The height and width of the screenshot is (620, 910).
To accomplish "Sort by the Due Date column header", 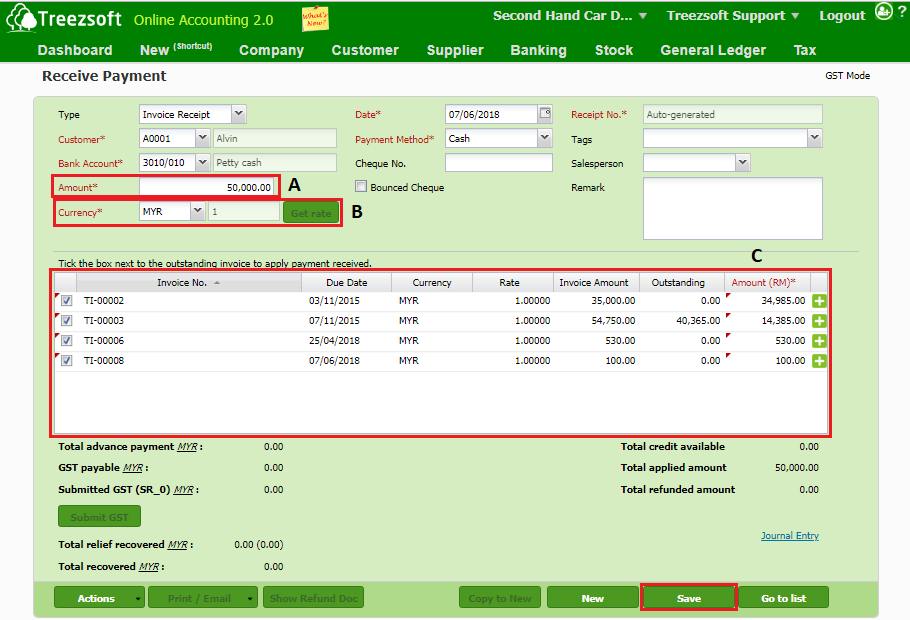I will coord(346,283).
